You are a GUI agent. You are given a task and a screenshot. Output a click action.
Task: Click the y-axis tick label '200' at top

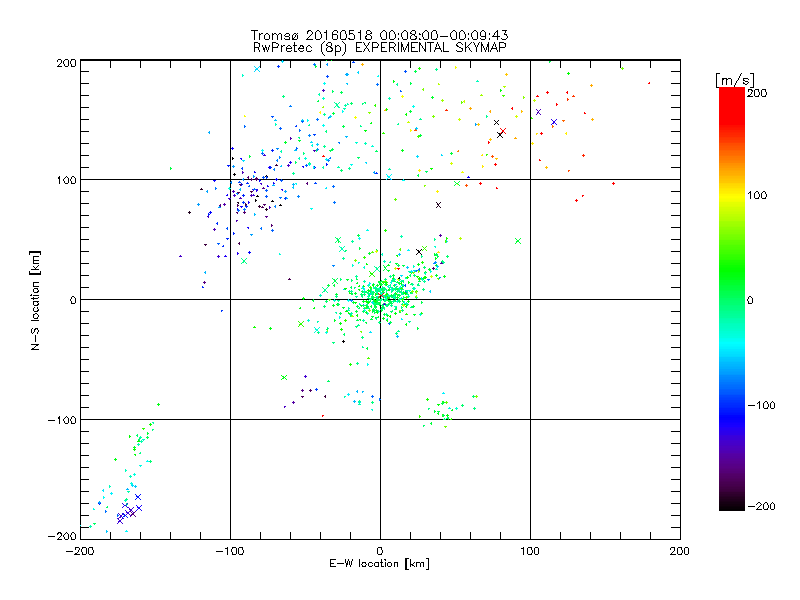pyautogui.click(x=66, y=63)
